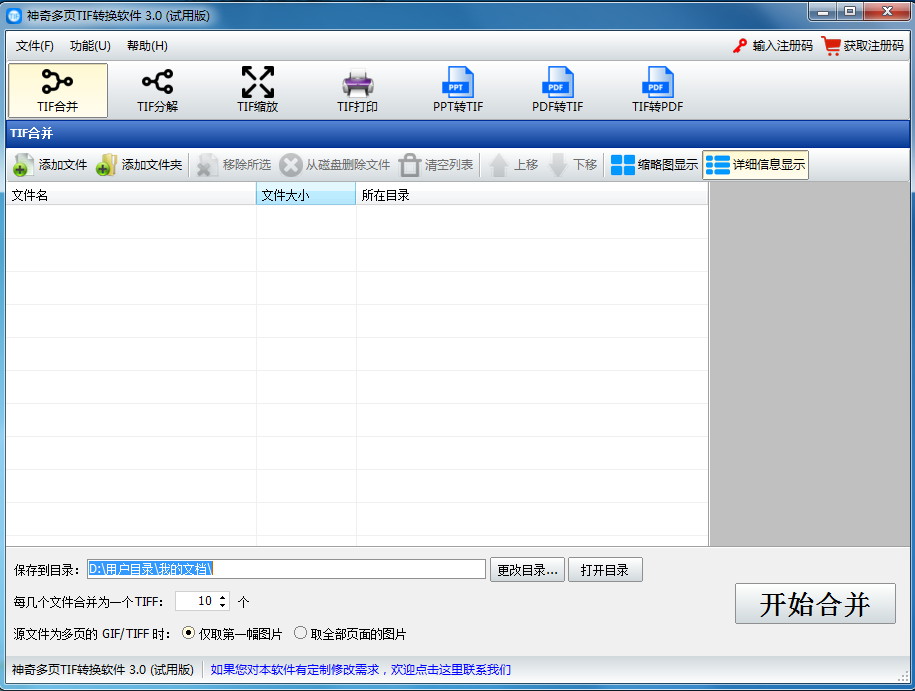
Task: Open the 文件(F) menu
Action: [x=34, y=46]
